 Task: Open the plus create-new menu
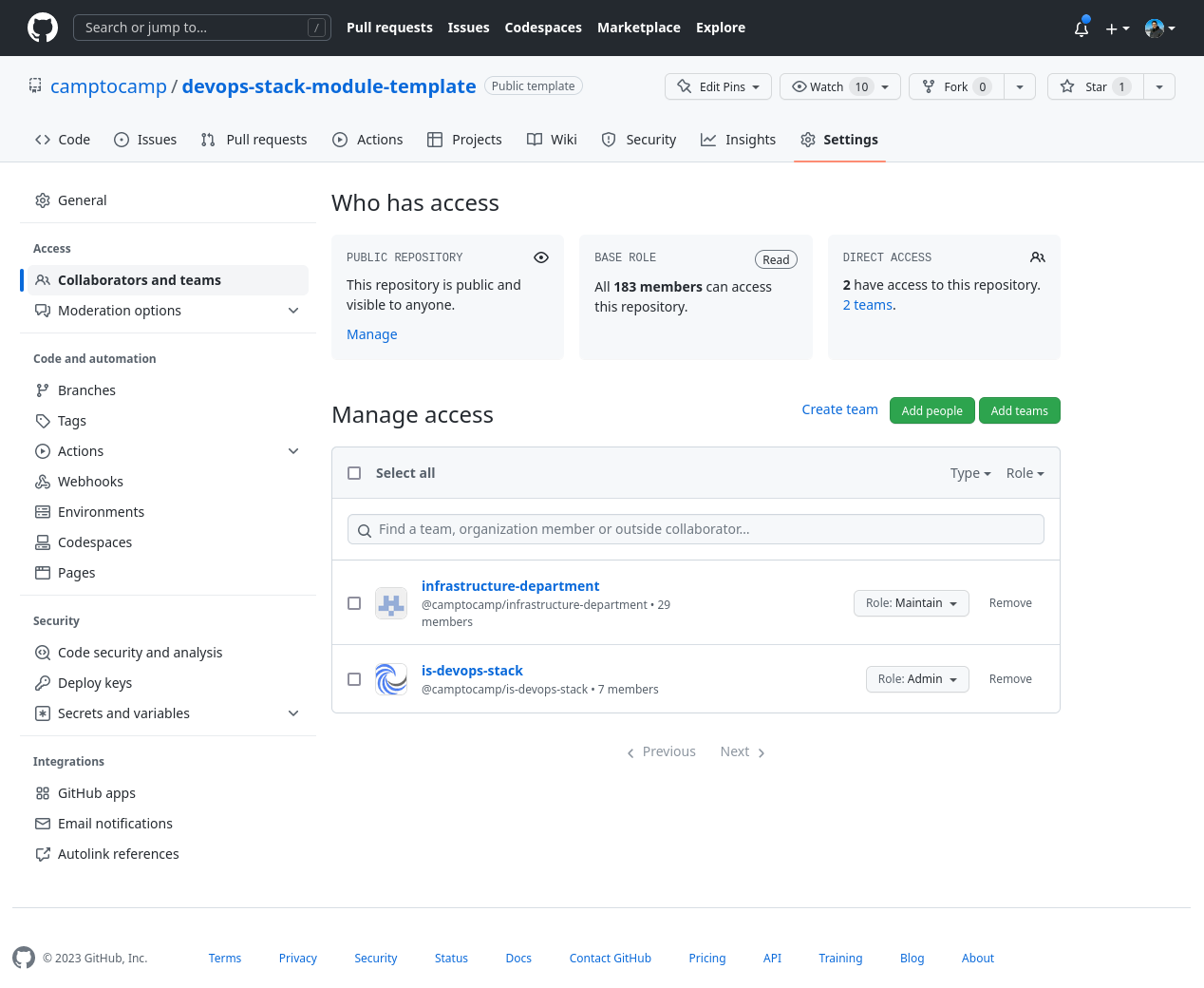click(x=1118, y=28)
